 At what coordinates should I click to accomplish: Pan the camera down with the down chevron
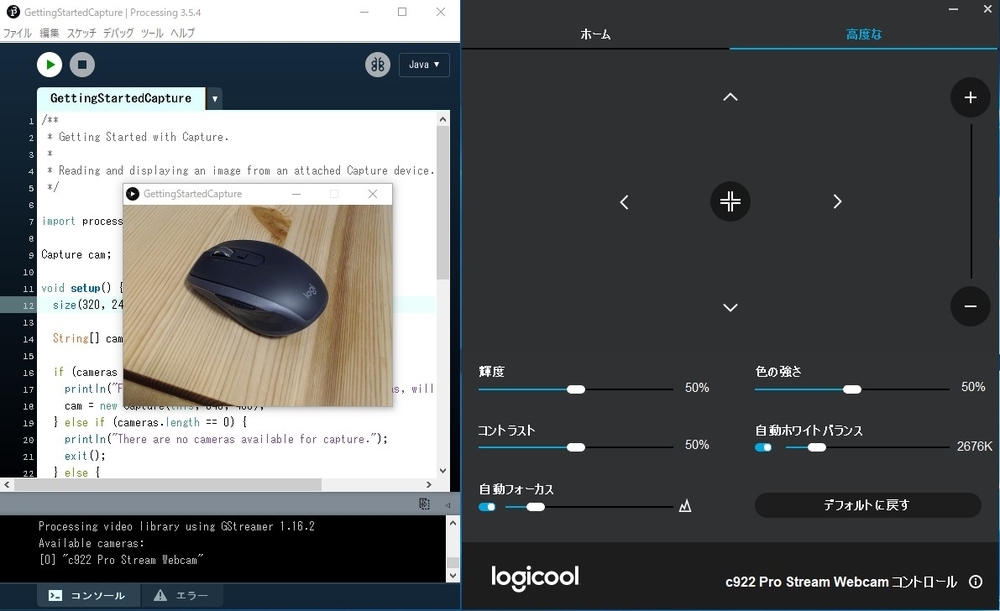click(x=730, y=307)
